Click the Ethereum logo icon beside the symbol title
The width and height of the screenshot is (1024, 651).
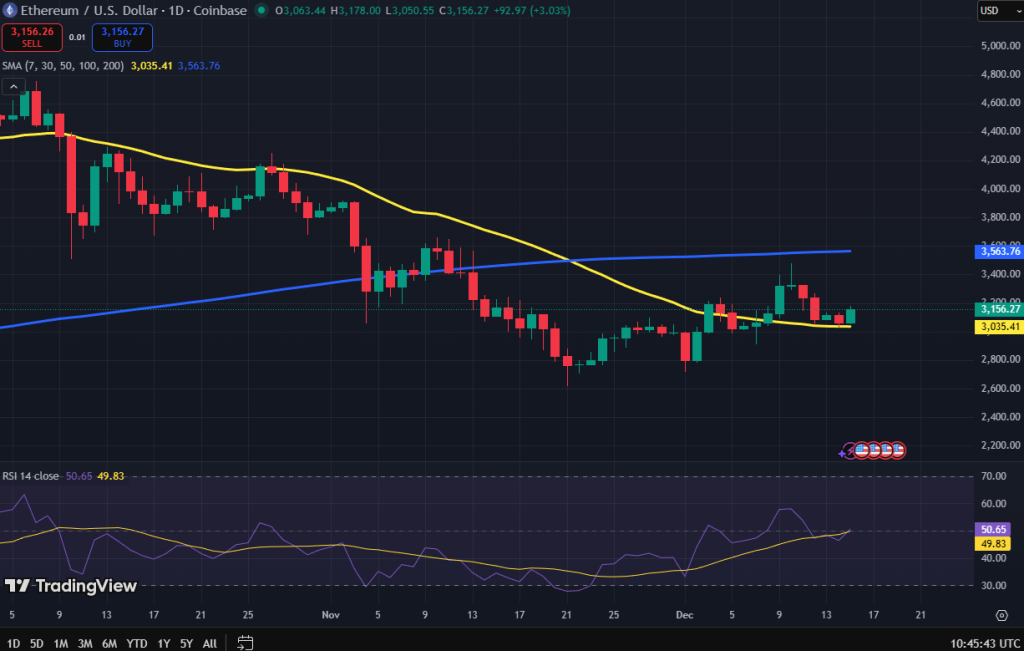coord(9,10)
